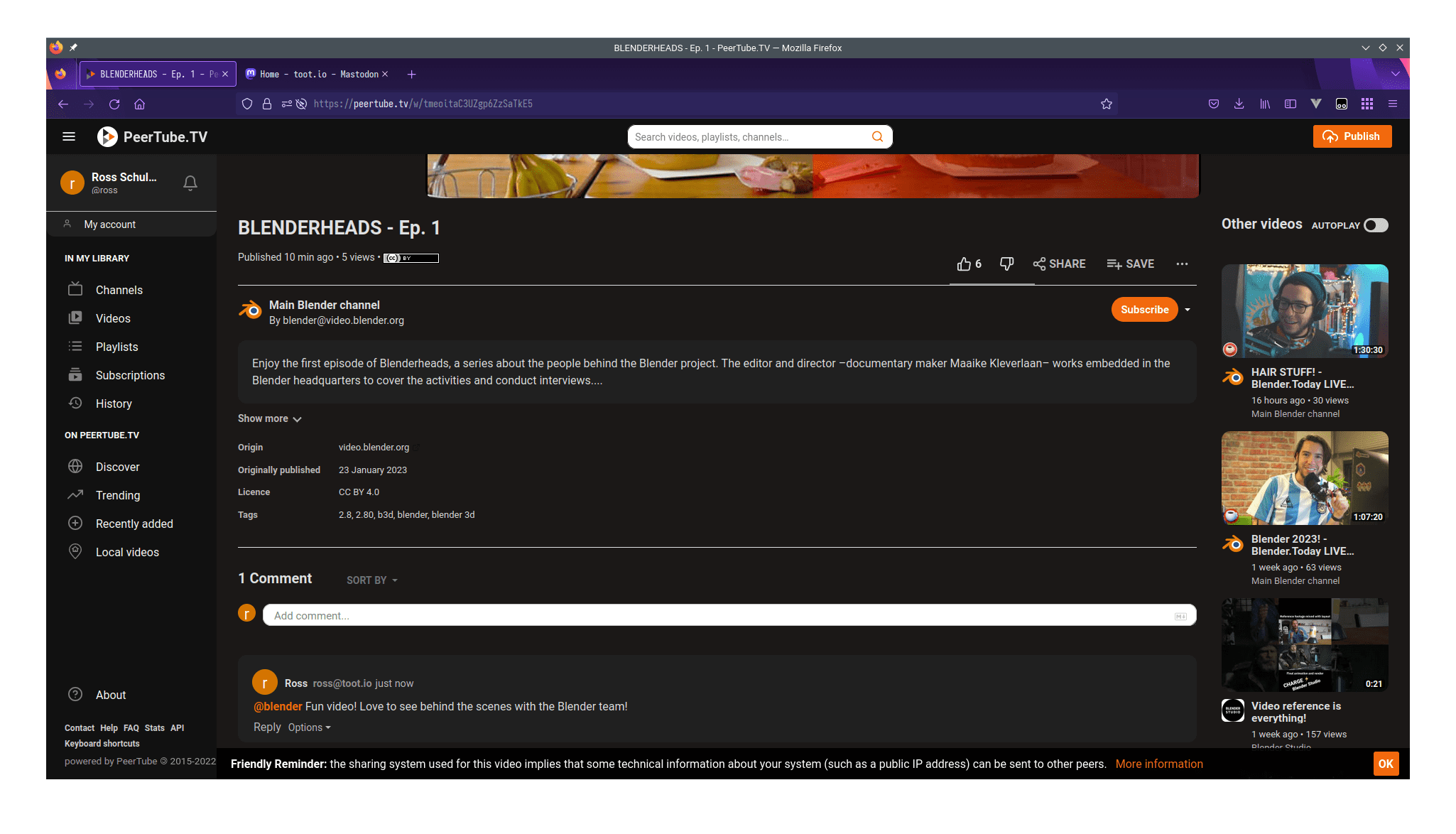Click the tracking protection shield icon
The image size is (1456, 834).
click(247, 104)
